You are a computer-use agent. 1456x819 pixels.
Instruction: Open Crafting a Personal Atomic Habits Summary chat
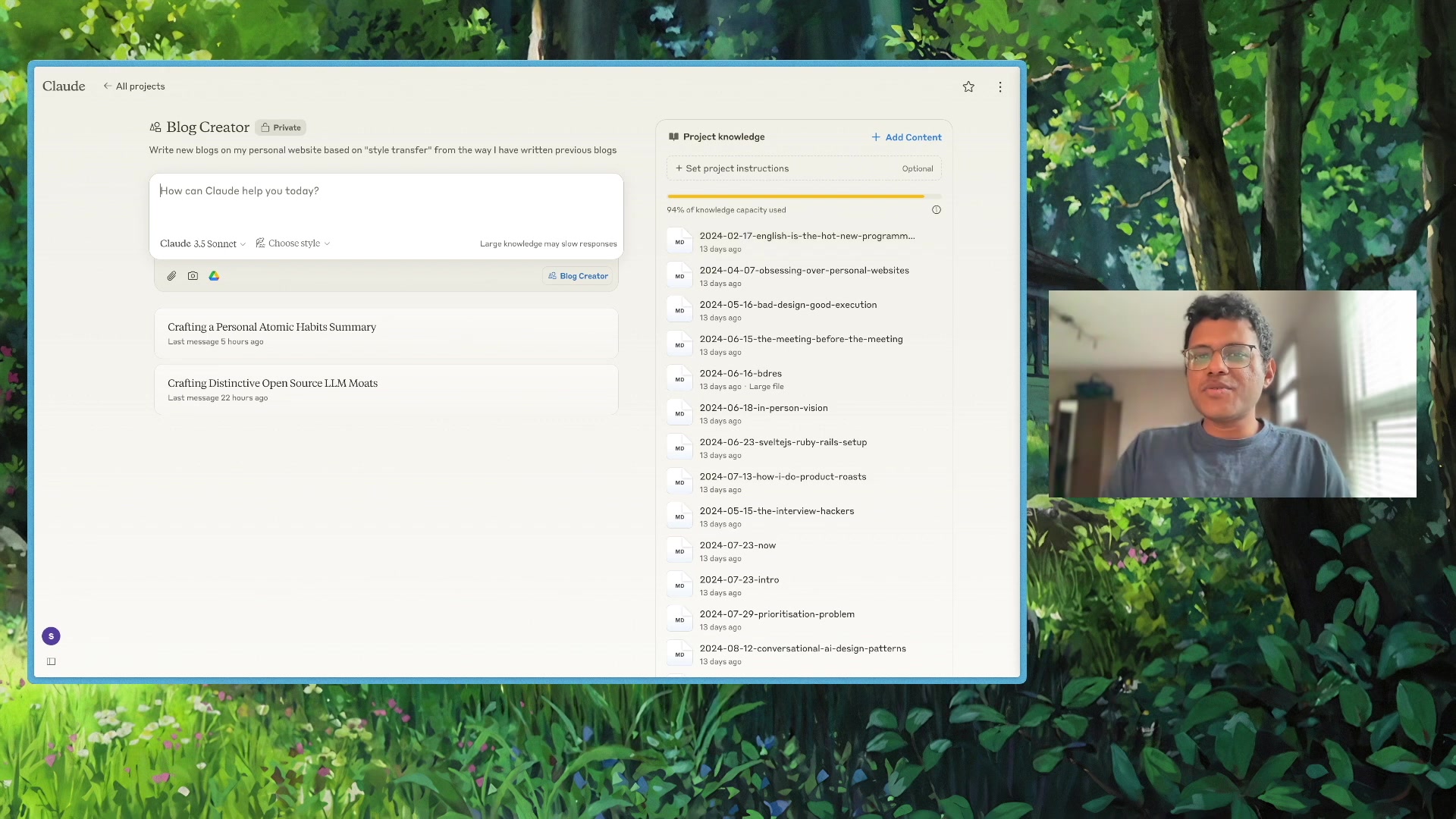click(x=386, y=334)
